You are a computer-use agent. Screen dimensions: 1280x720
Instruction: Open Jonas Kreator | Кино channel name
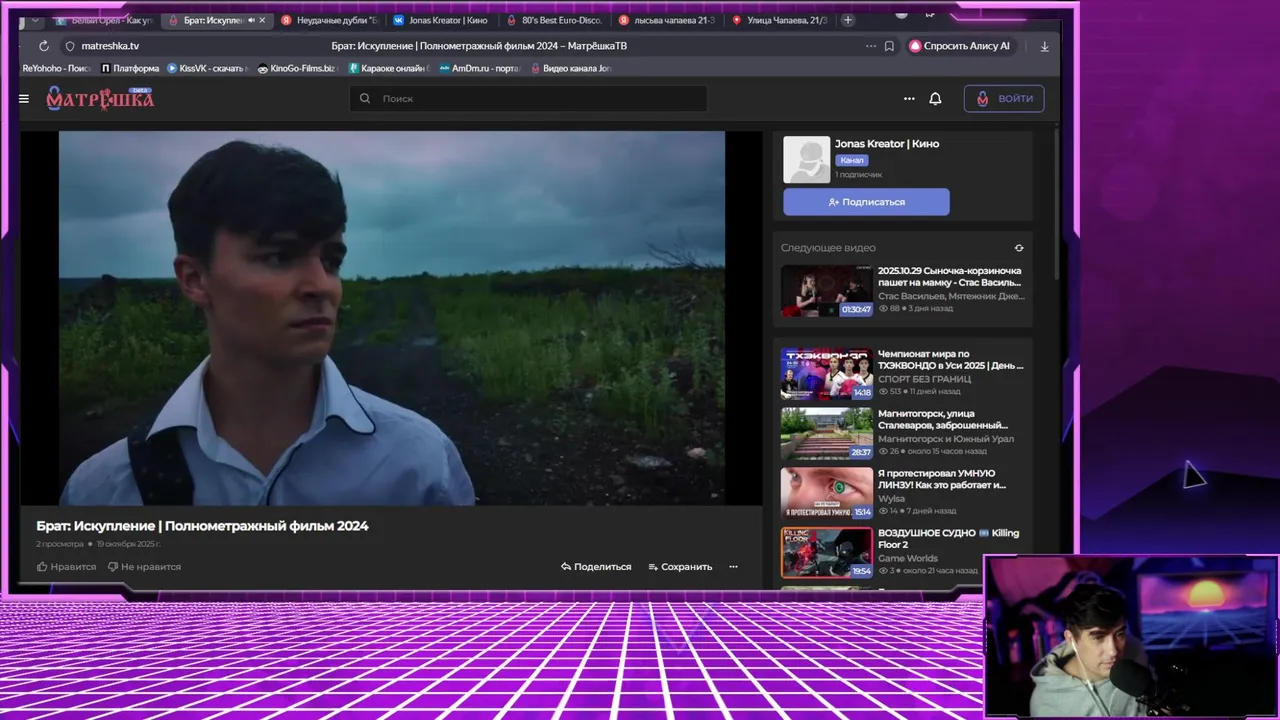887,144
